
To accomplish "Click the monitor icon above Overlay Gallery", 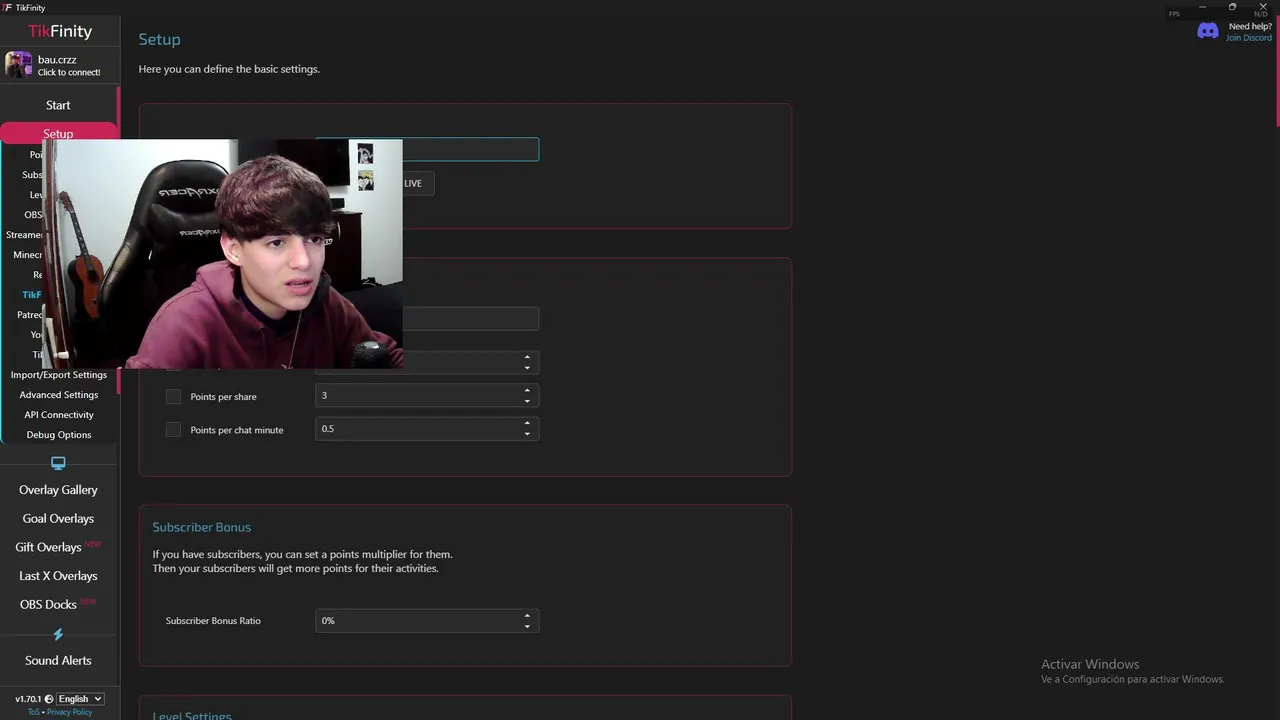I will 58,463.
